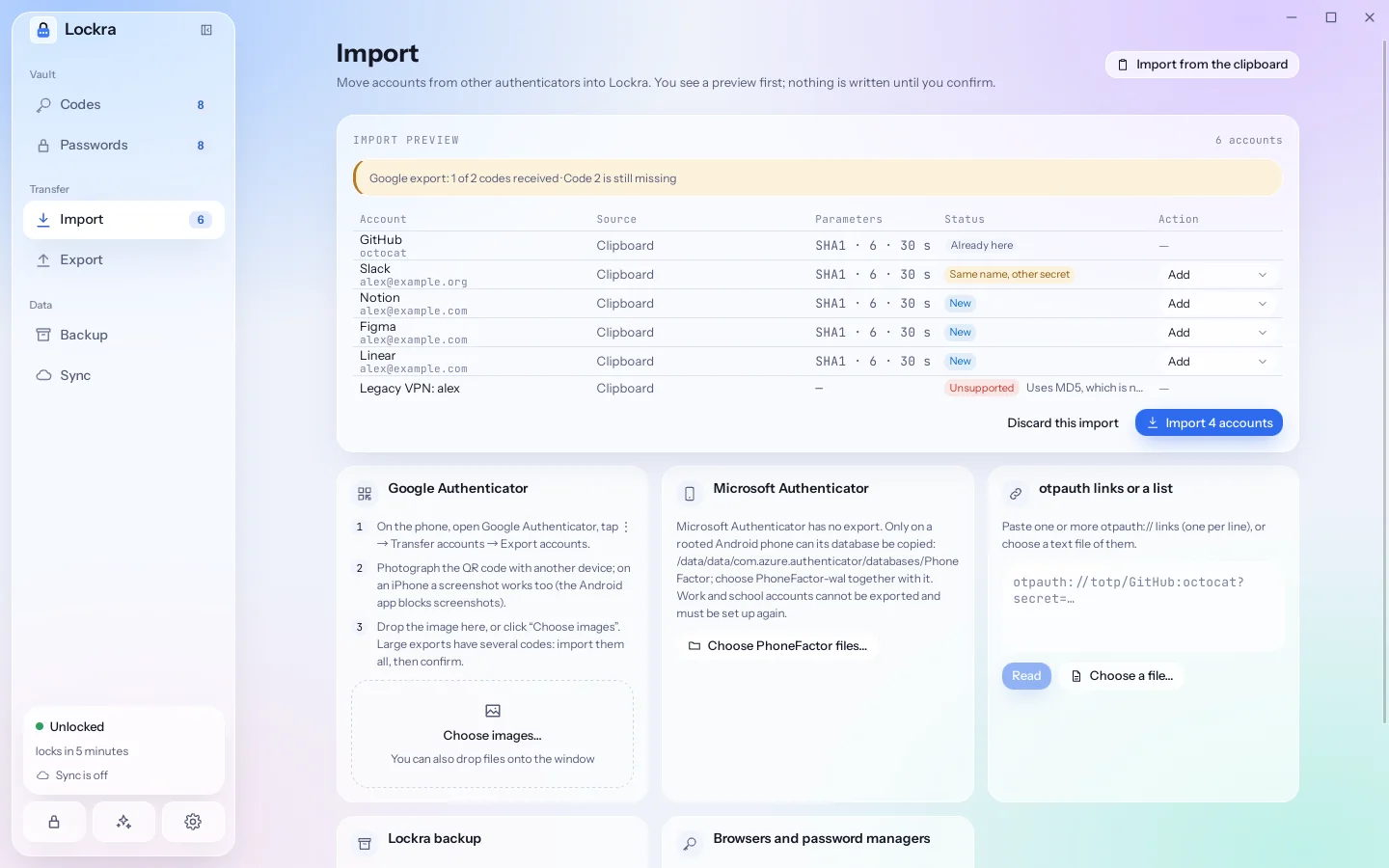Click the key icon on Browsers and password managers card

[x=690, y=844]
